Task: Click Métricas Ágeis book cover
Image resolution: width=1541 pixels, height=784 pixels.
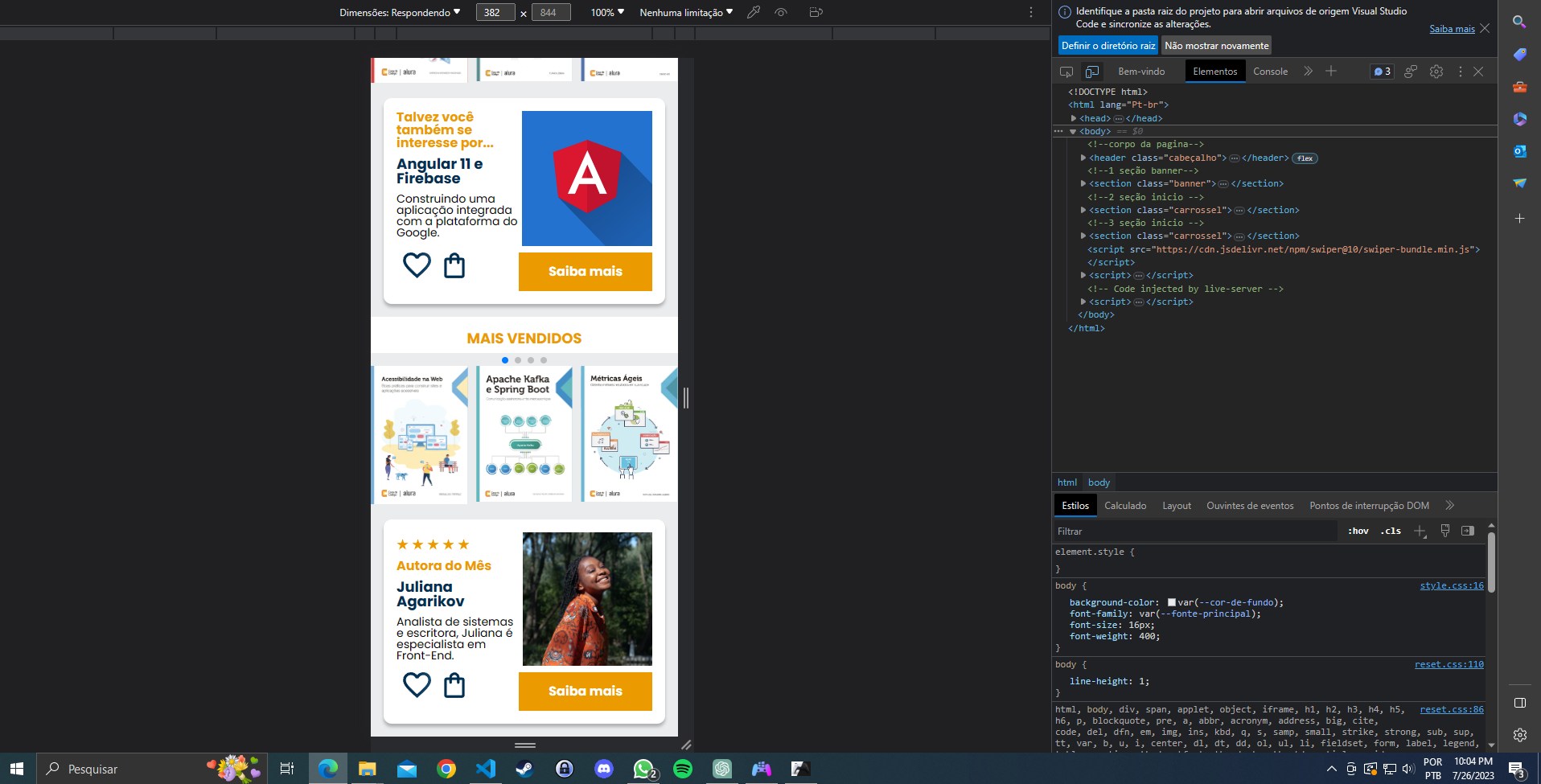Action: pyautogui.click(x=629, y=434)
